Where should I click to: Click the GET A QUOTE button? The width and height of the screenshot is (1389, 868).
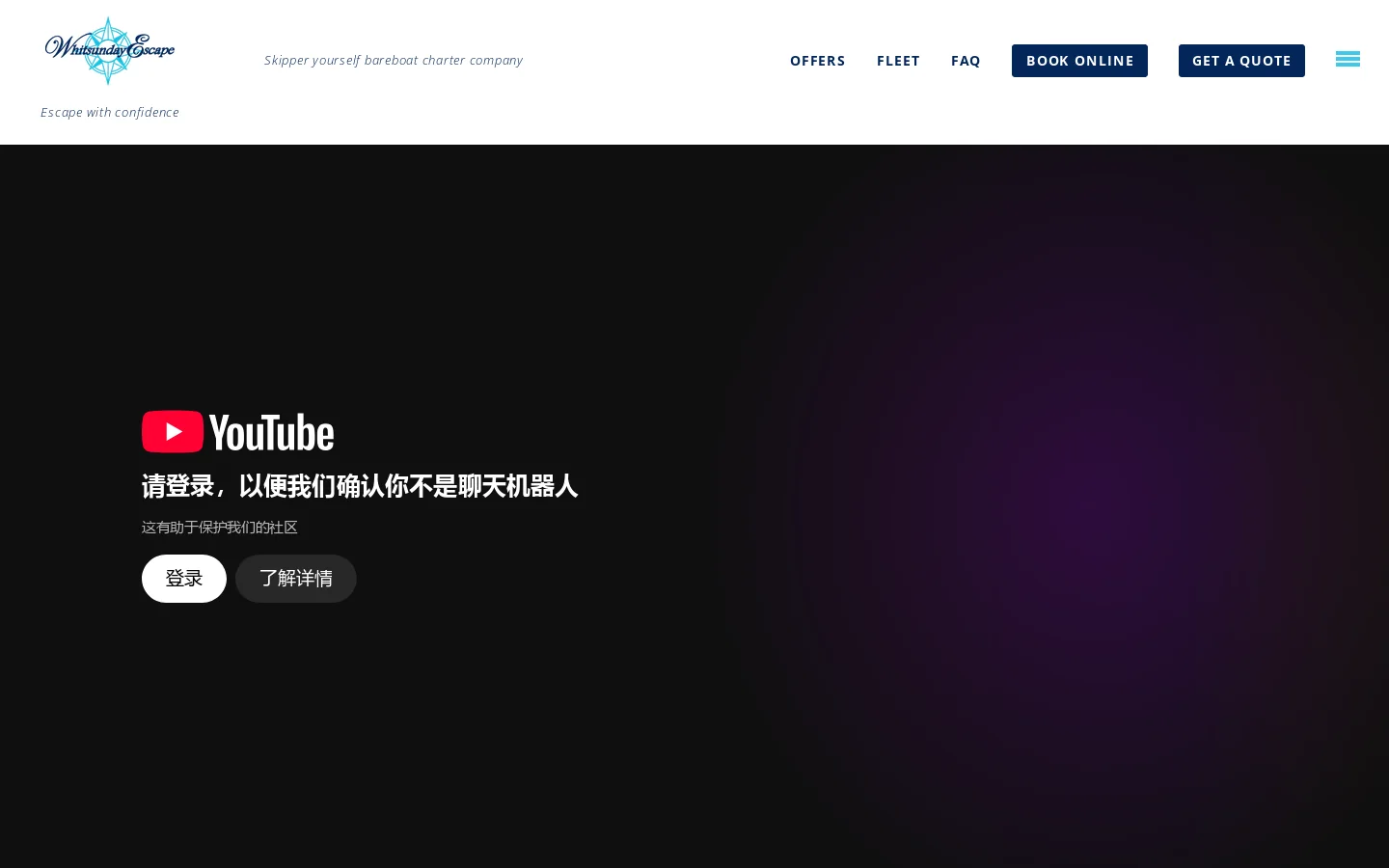[x=1241, y=61]
